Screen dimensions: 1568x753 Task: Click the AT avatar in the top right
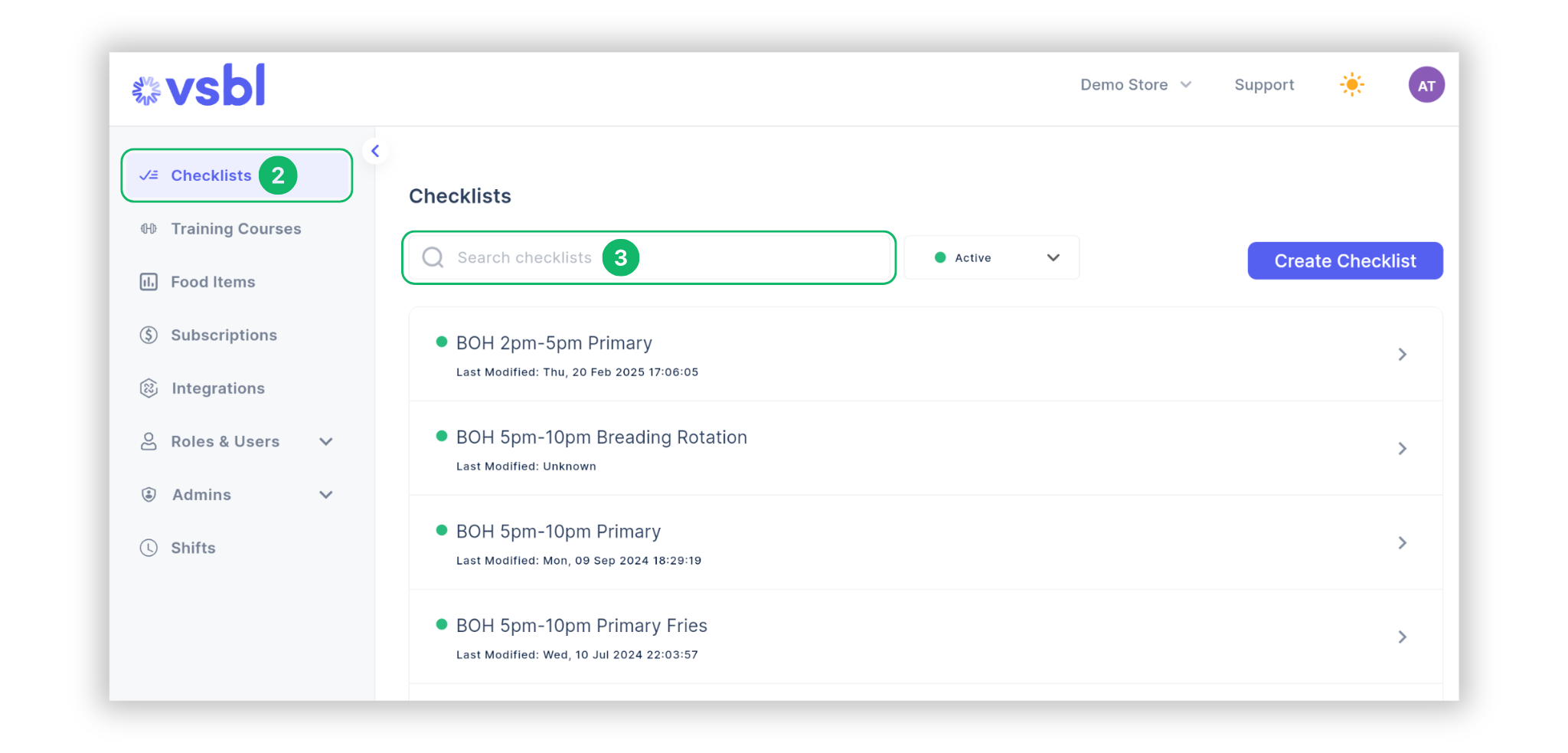(1426, 84)
